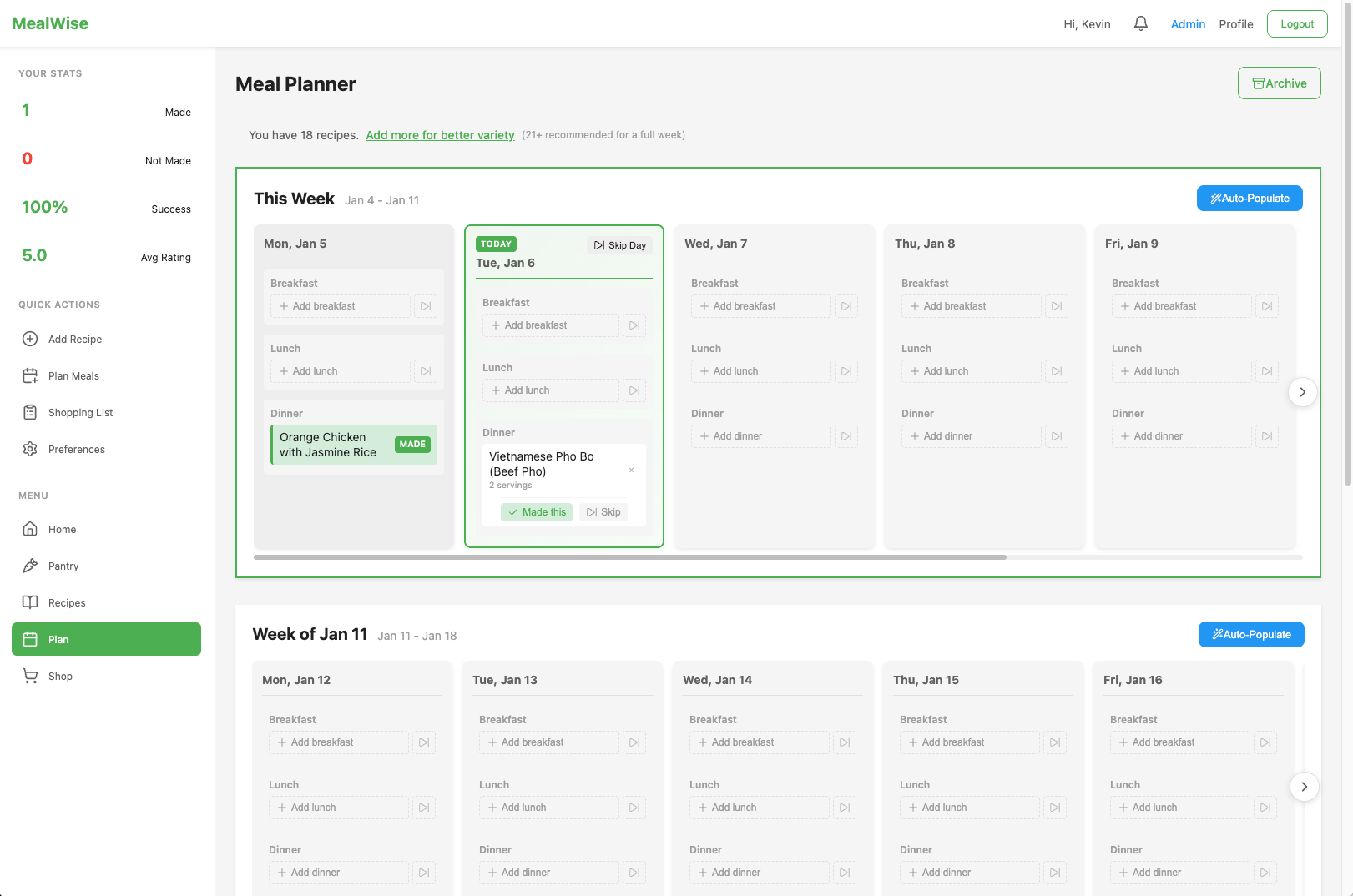Follow Add more for better variety link
Screen dimensions: 1353x896
click(x=440, y=135)
